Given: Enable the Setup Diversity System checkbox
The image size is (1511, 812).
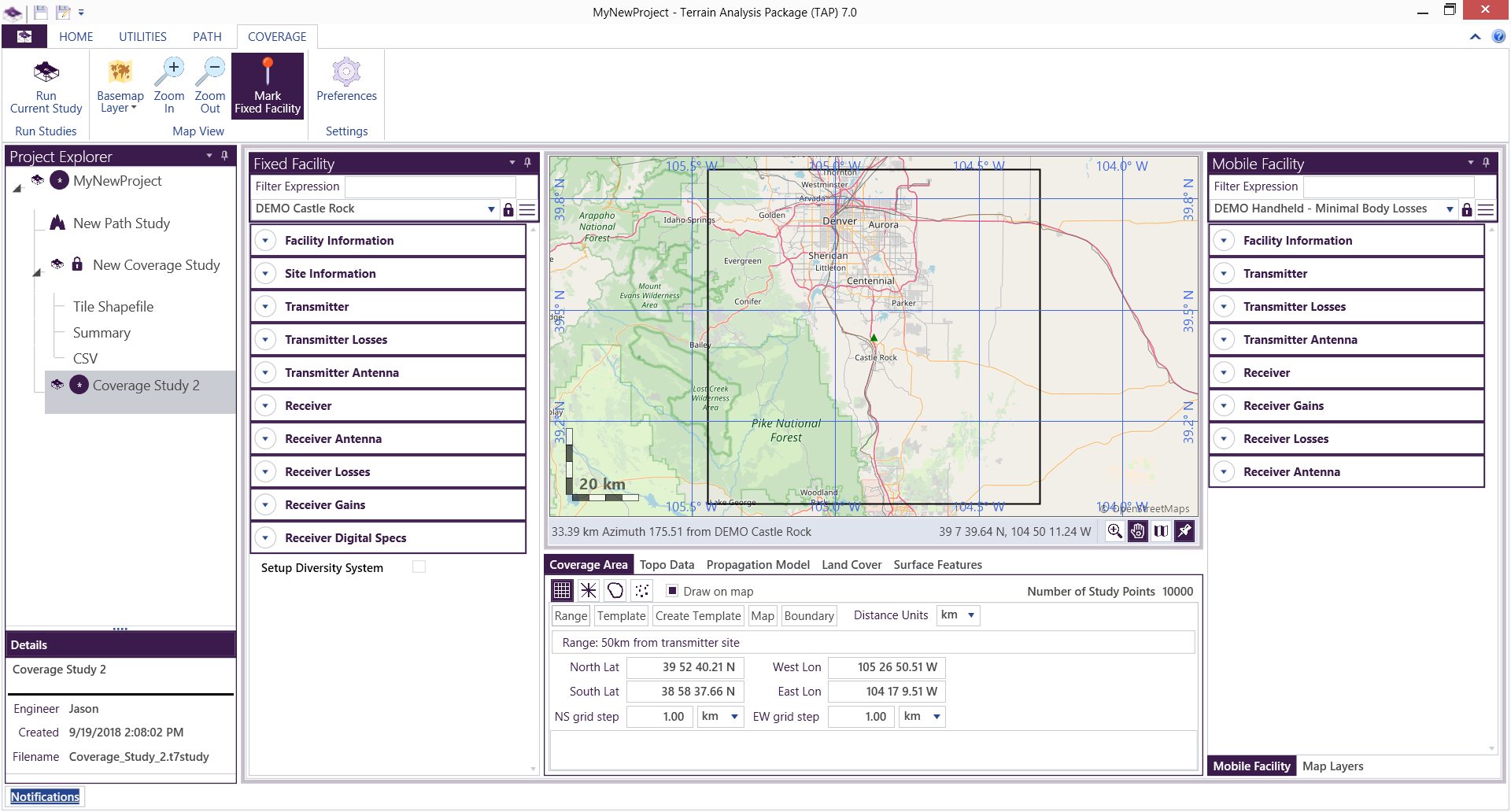Looking at the screenshot, I should pos(419,567).
